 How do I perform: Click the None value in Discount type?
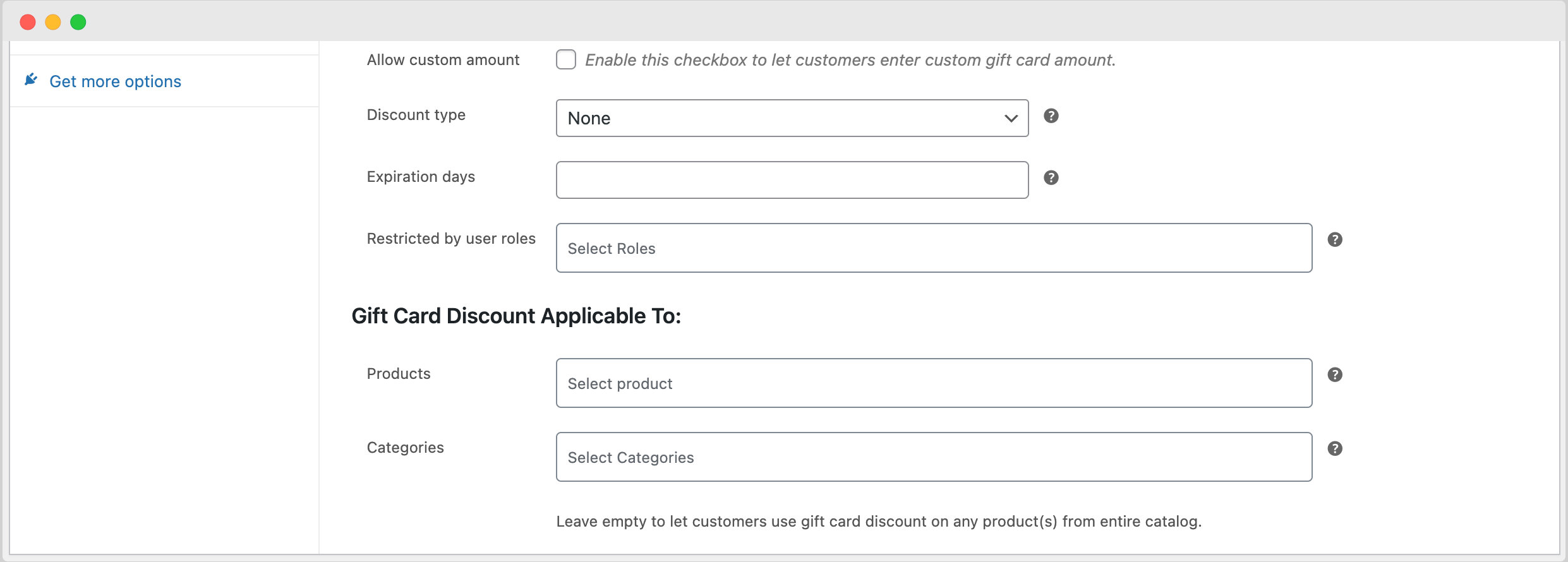pos(589,118)
